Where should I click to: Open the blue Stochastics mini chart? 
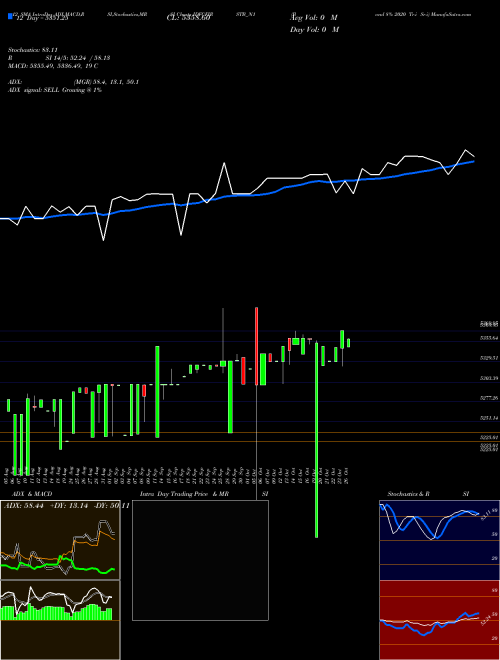(x=439, y=540)
